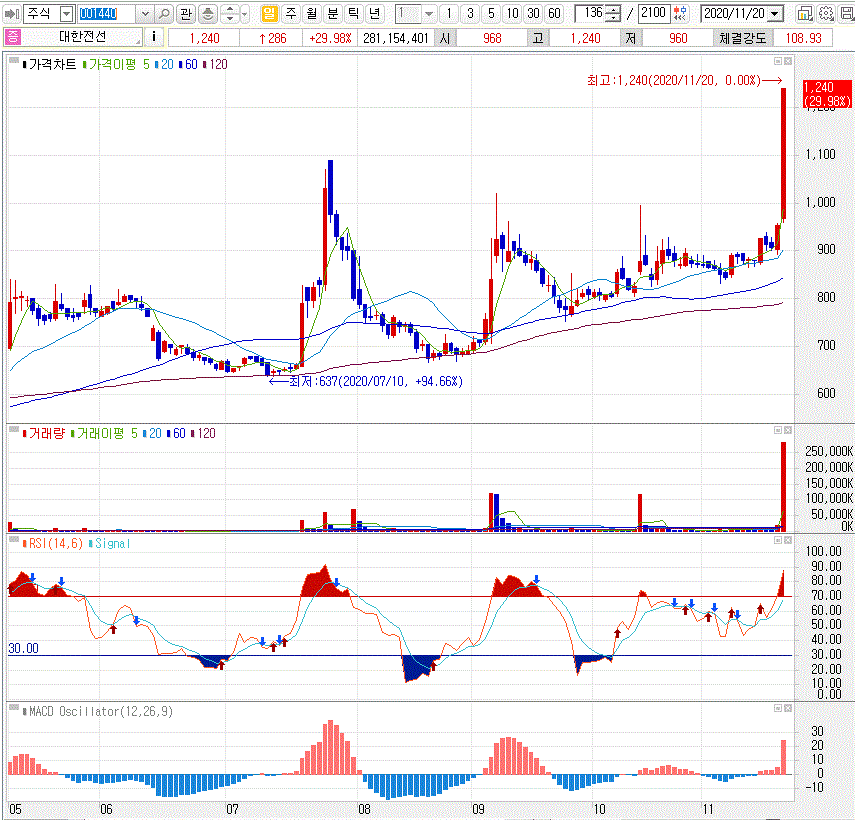Toggle the 20 moving average in price legend
Image resolution: width=855 pixels, height=820 pixels.
pos(164,64)
